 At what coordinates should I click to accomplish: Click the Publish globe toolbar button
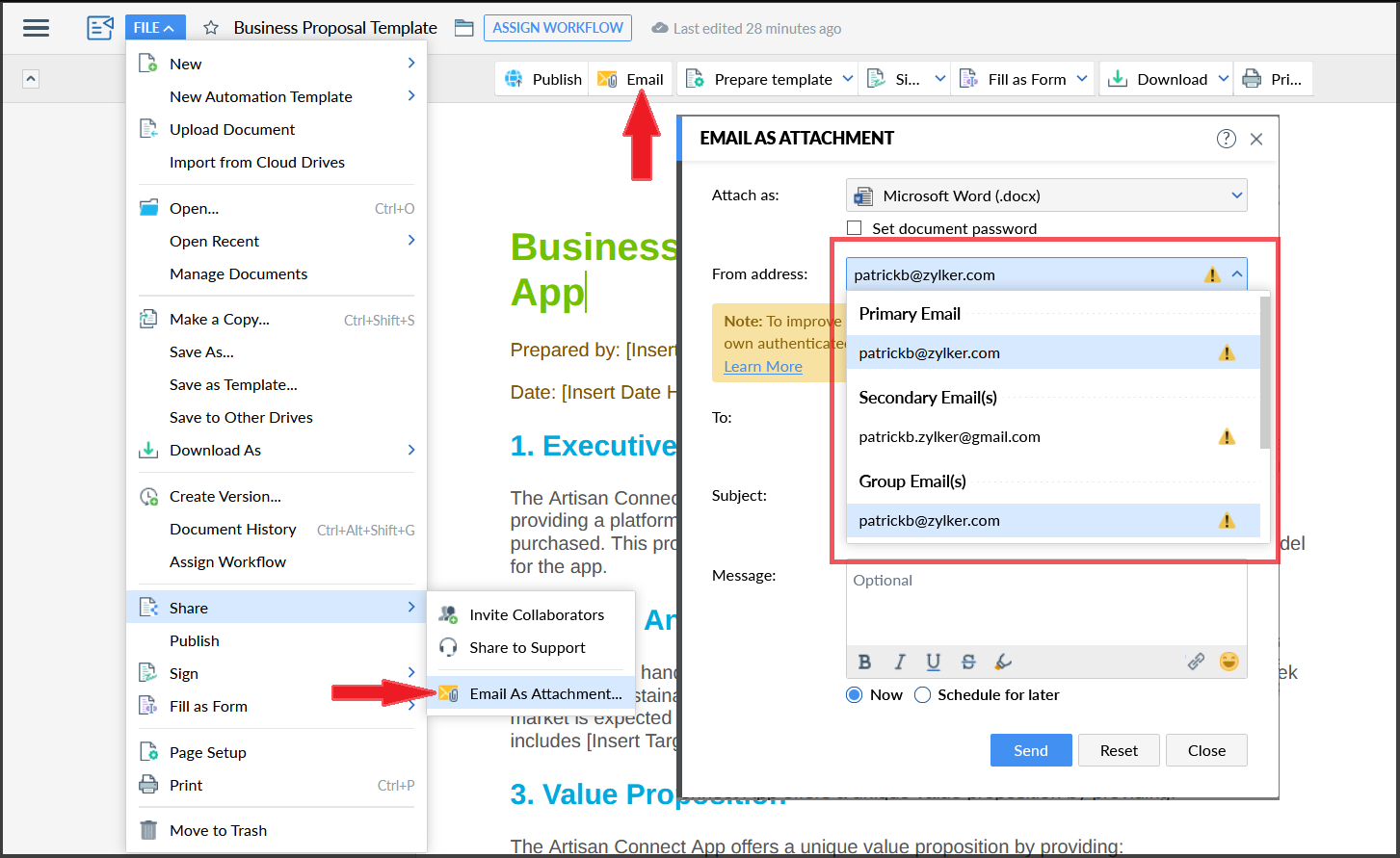pos(543,79)
